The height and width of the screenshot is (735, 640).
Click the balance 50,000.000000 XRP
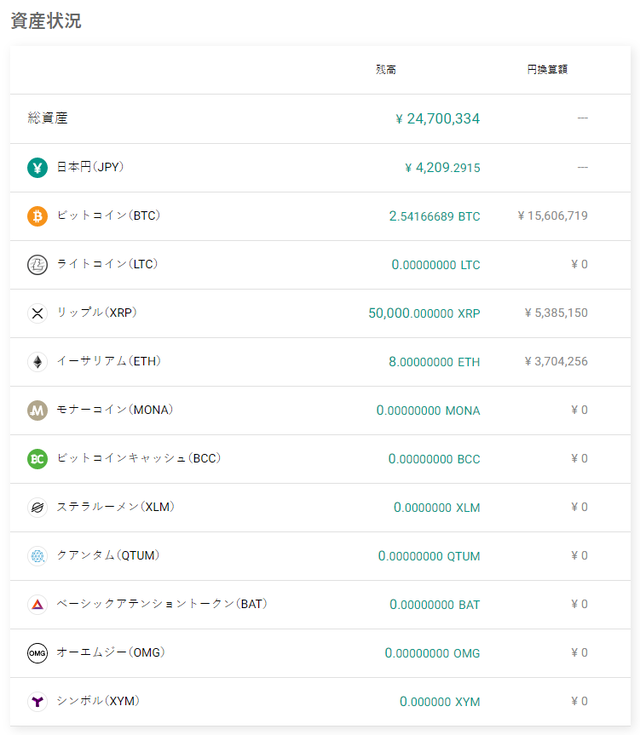[424, 314]
